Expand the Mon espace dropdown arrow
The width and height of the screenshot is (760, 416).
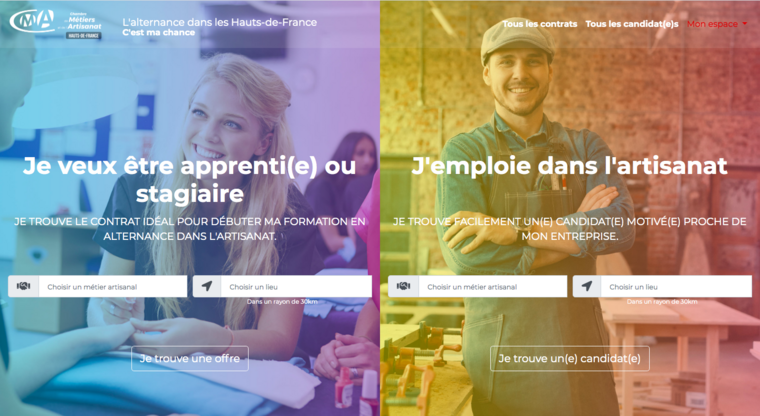tap(745, 24)
